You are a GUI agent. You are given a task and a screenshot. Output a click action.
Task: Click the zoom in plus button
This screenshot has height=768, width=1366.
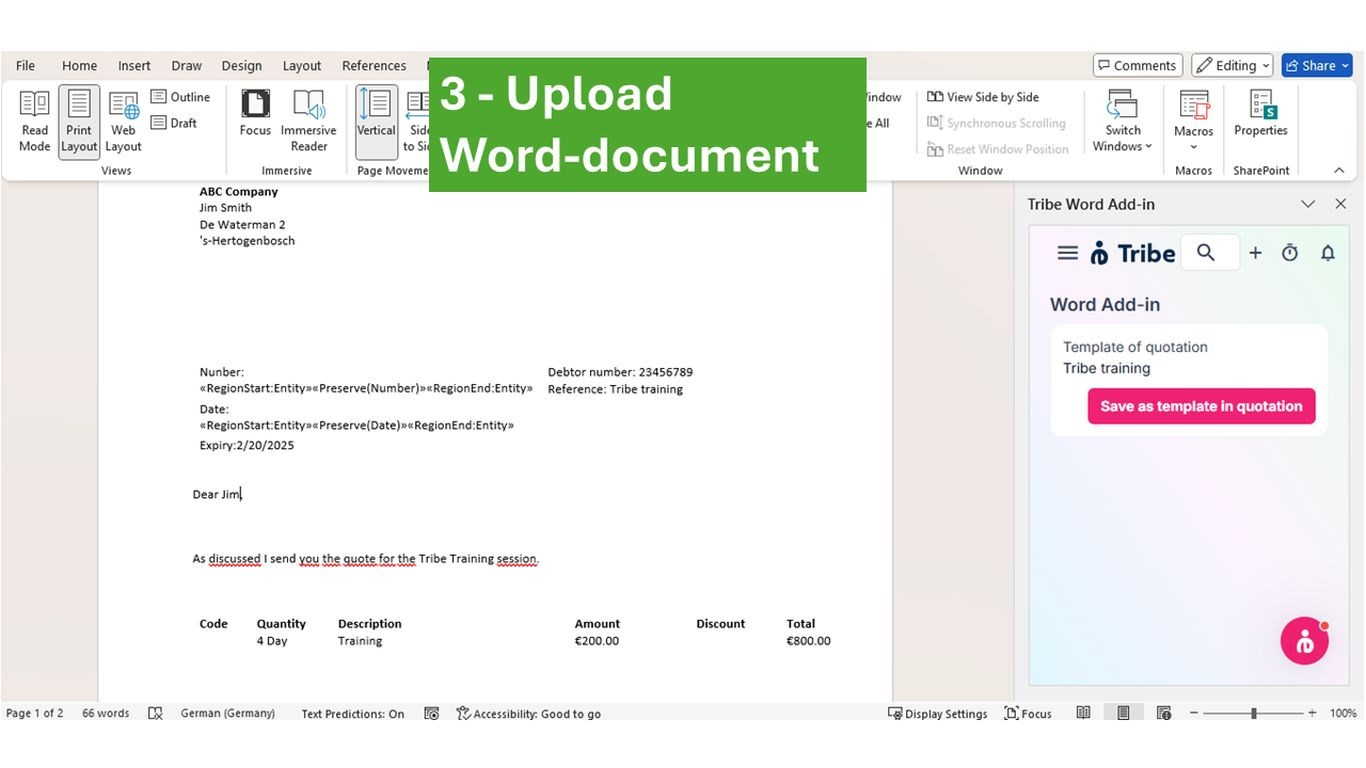1312,713
